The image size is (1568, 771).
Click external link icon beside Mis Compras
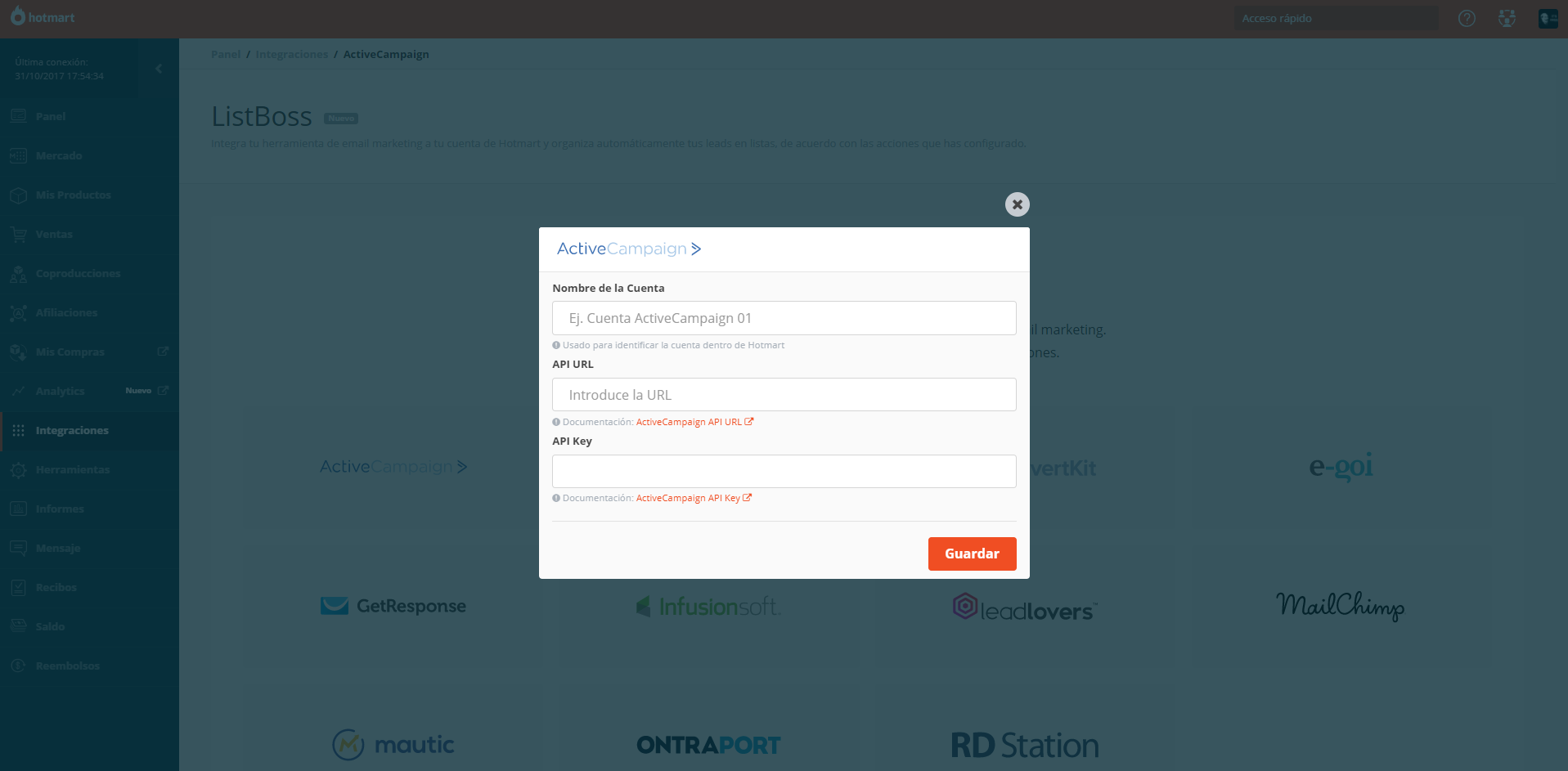coord(163,352)
